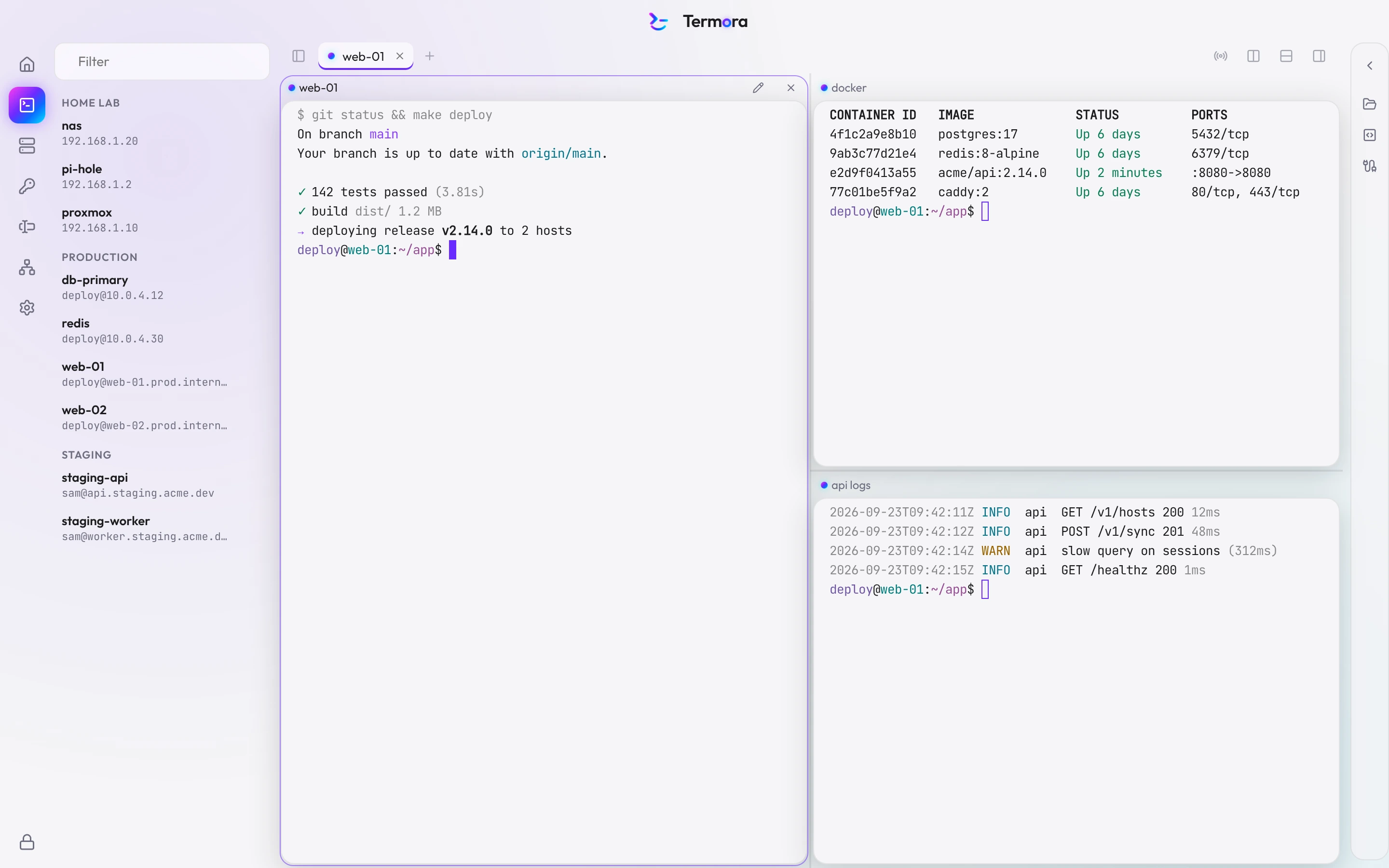Focus the docker pane title
Viewport: 1389px width, 868px height.
coord(848,88)
